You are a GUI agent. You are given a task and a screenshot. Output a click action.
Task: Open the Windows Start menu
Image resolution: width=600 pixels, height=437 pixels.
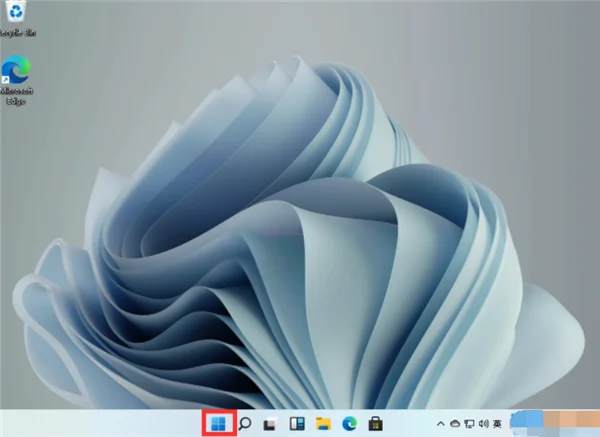(x=218, y=423)
